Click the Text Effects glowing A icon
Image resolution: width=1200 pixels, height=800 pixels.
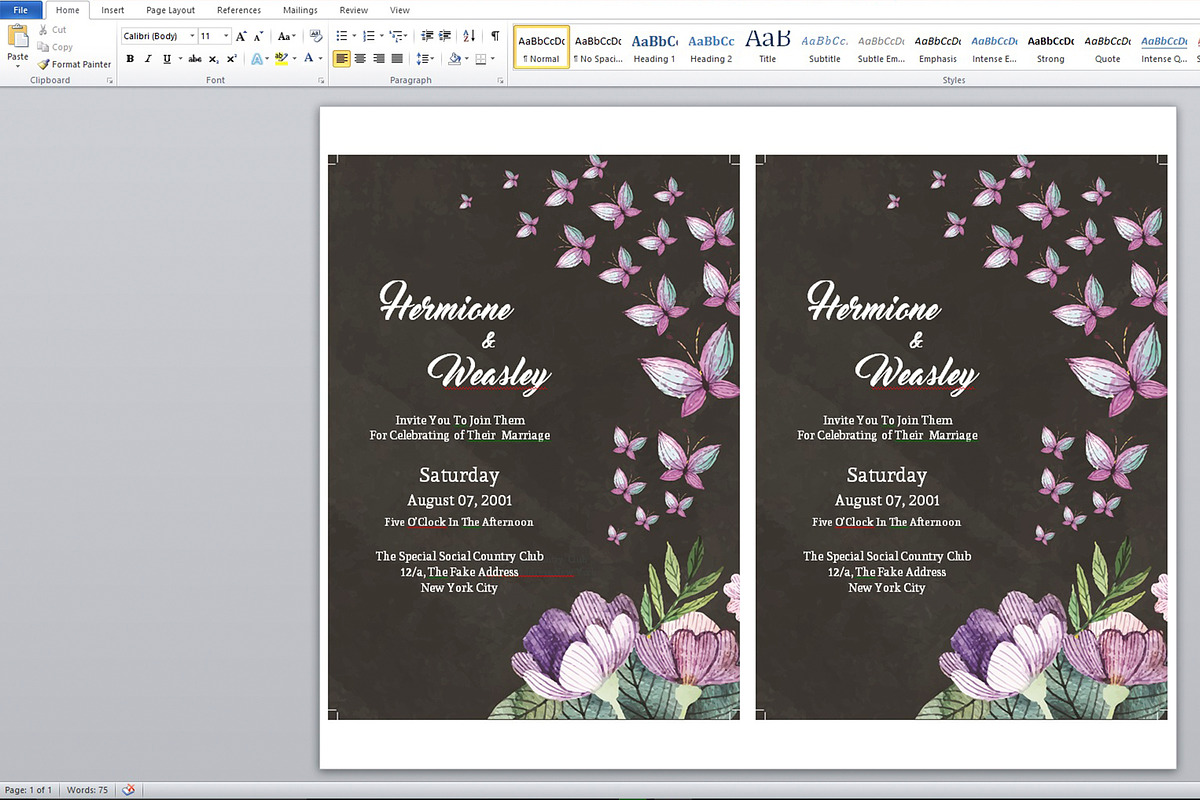pos(256,59)
